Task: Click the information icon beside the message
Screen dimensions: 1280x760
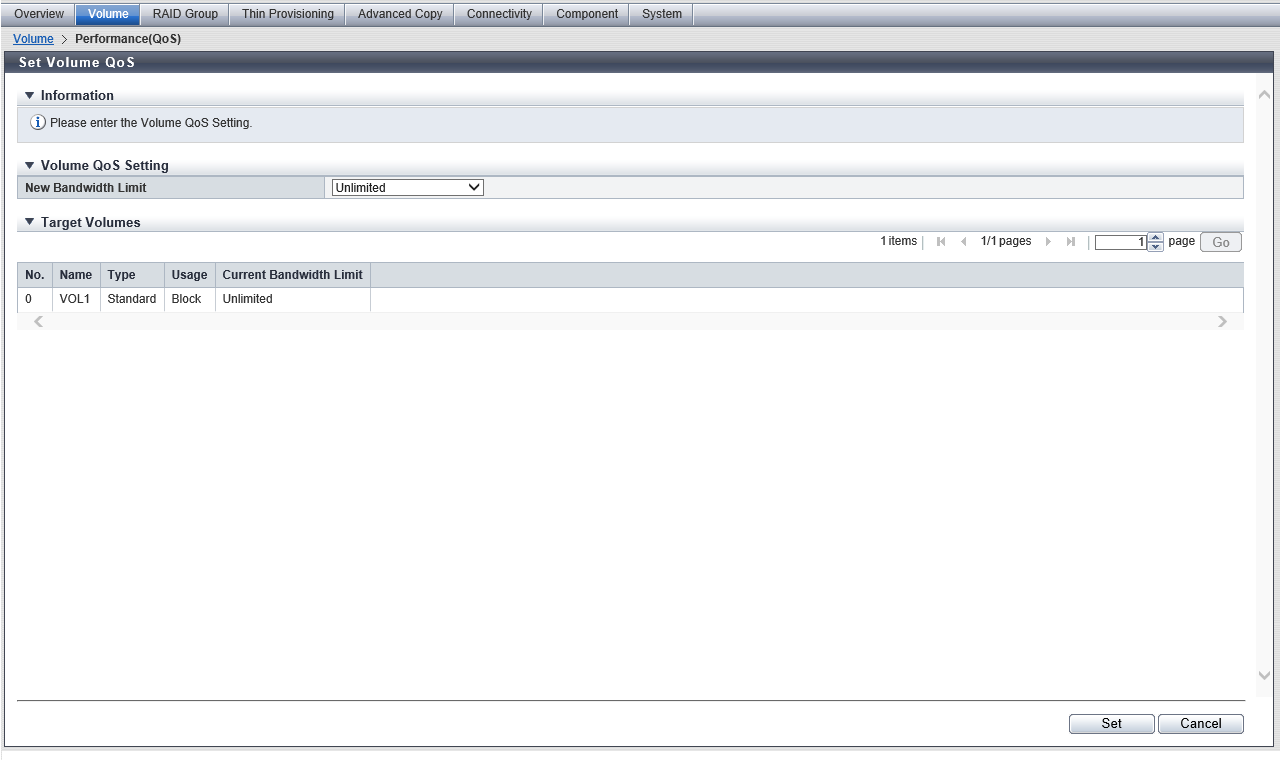Action: (x=38, y=123)
